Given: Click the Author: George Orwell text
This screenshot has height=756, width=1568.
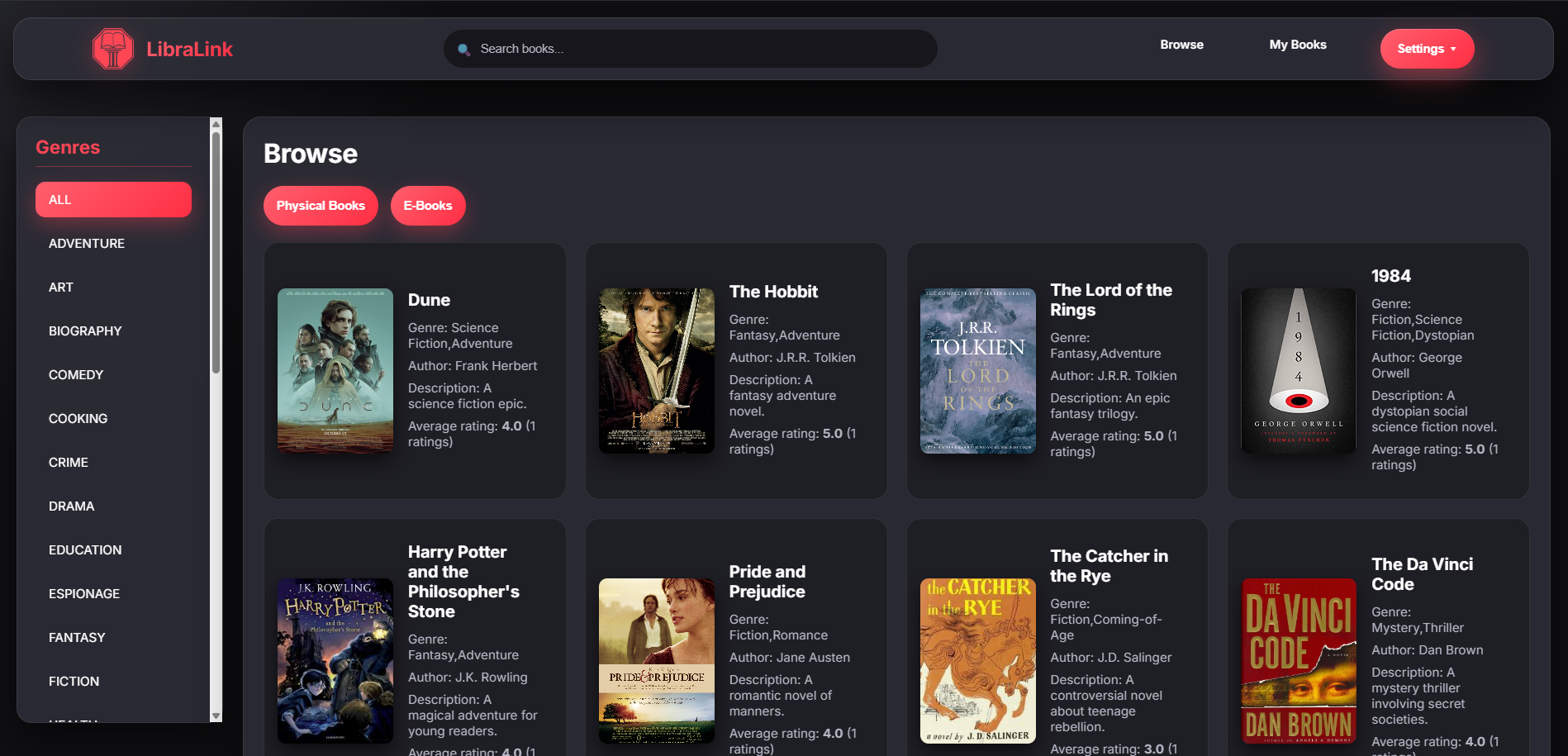Looking at the screenshot, I should [x=1417, y=365].
